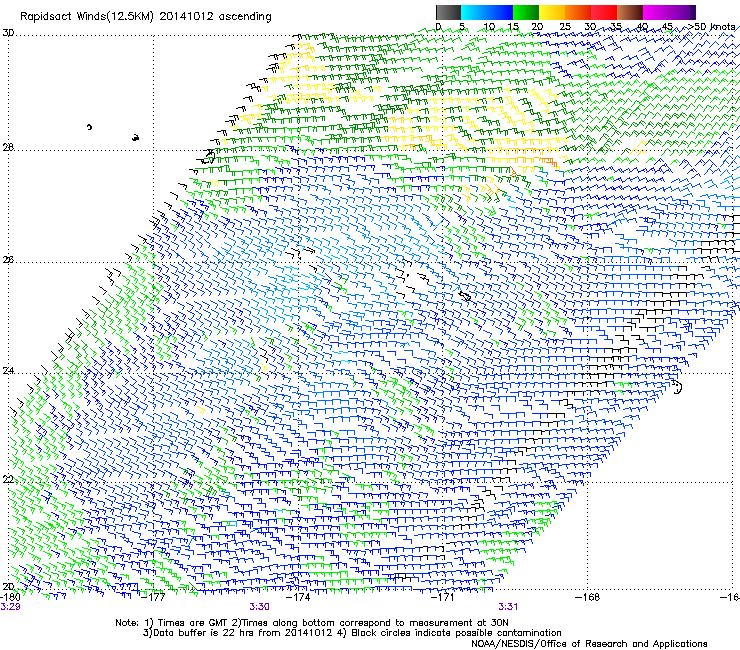Choose the red 30-35 knots legend swatch

604,12
